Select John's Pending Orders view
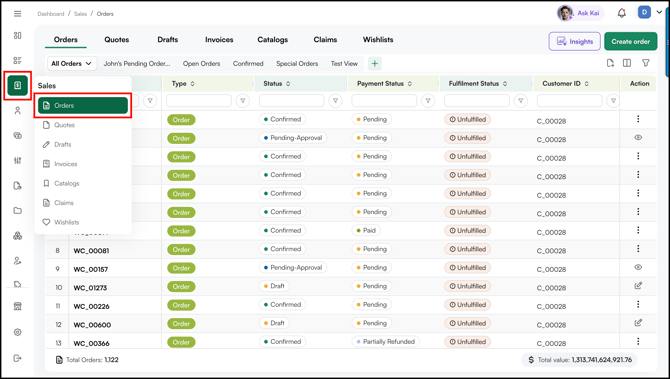670x379 pixels. point(137,64)
